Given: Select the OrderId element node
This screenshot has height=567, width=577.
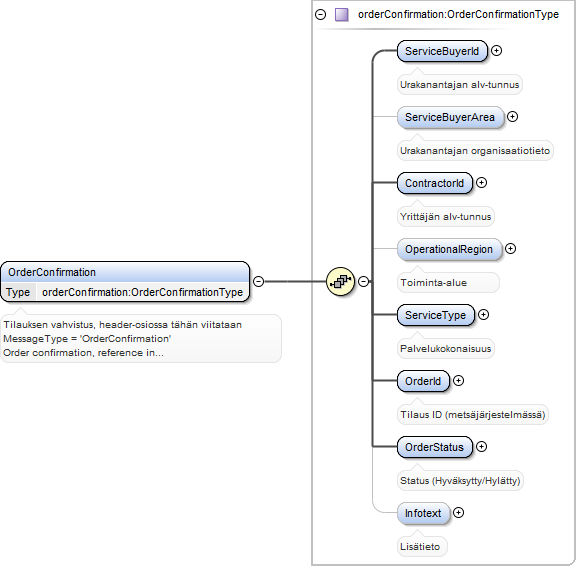Looking at the screenshot, I should (423, 381).
